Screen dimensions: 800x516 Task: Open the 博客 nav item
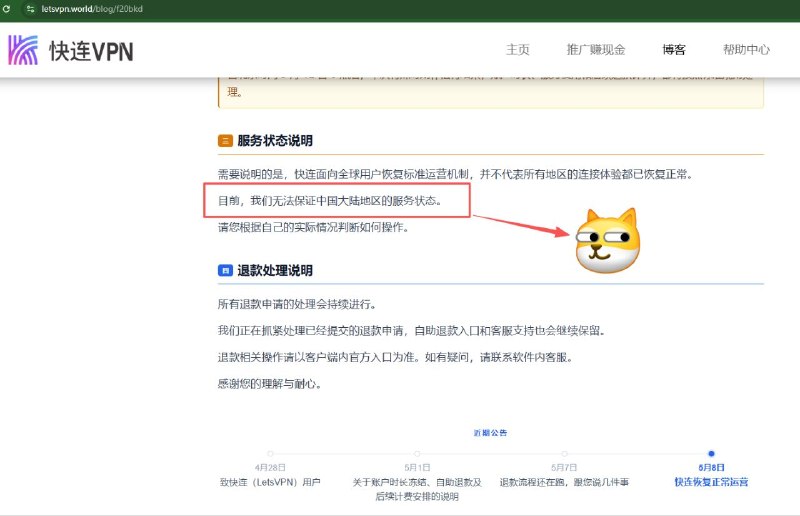[674, 50]
